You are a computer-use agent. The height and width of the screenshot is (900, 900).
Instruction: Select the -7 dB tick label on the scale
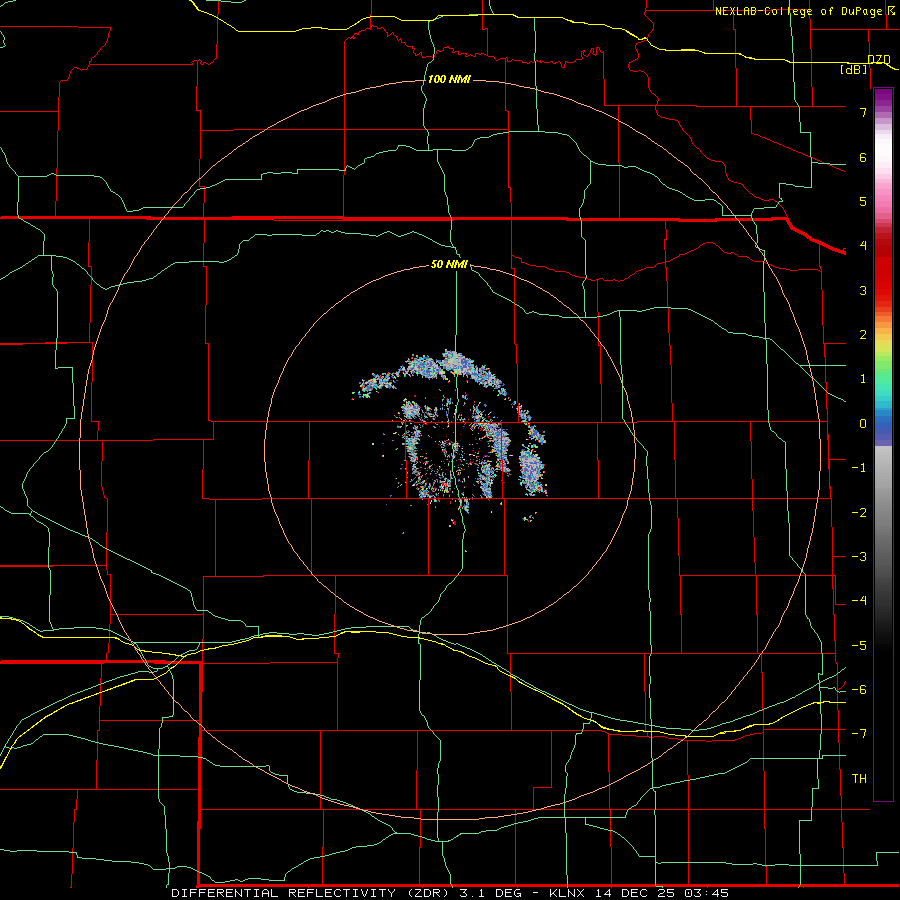(x=859, y=734)
